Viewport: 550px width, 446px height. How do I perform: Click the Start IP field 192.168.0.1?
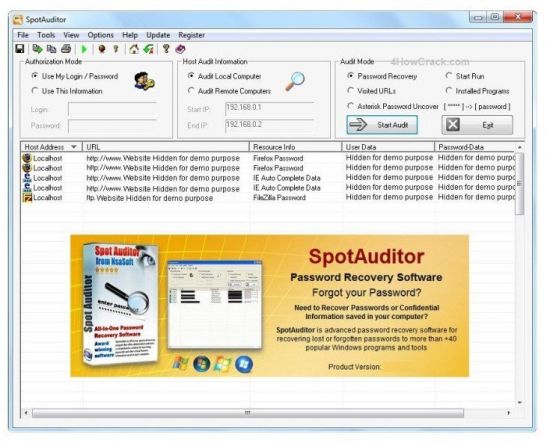click(x=269, y=108)
